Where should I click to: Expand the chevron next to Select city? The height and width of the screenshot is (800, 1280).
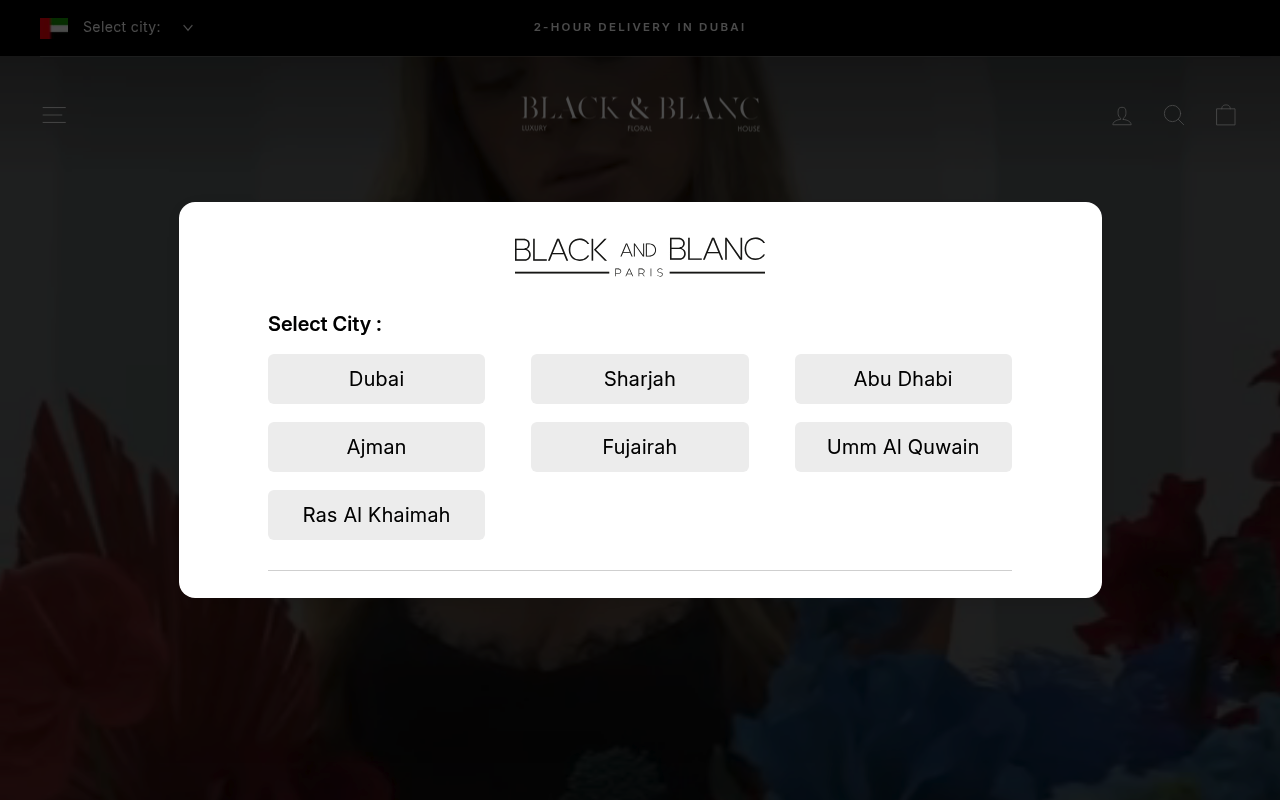click(x=187, y=27)
